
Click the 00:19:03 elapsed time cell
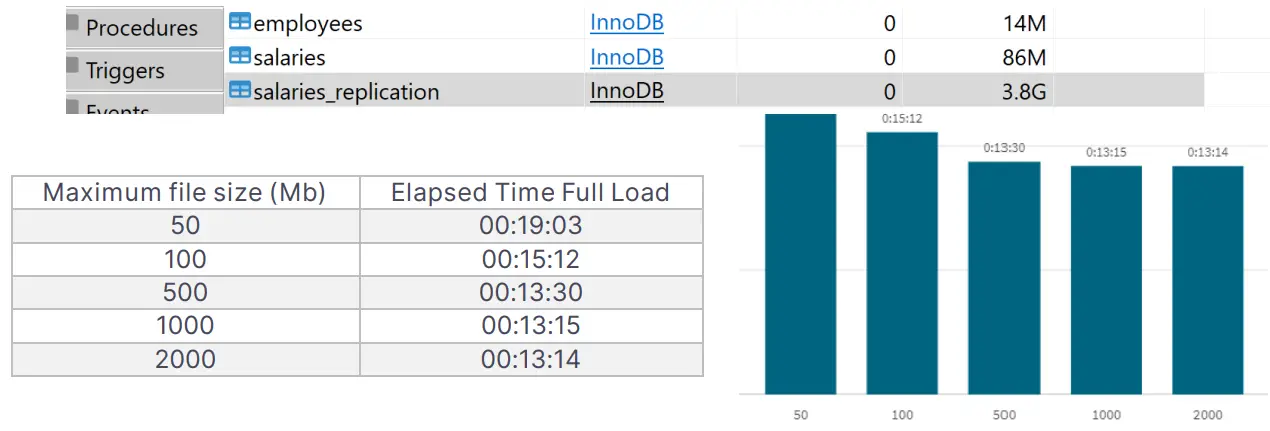[x=530, y=226]
